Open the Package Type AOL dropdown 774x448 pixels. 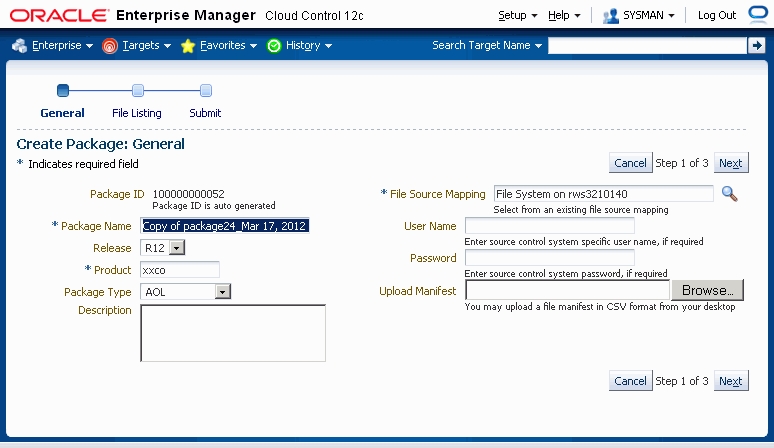(x=223, y=292)
